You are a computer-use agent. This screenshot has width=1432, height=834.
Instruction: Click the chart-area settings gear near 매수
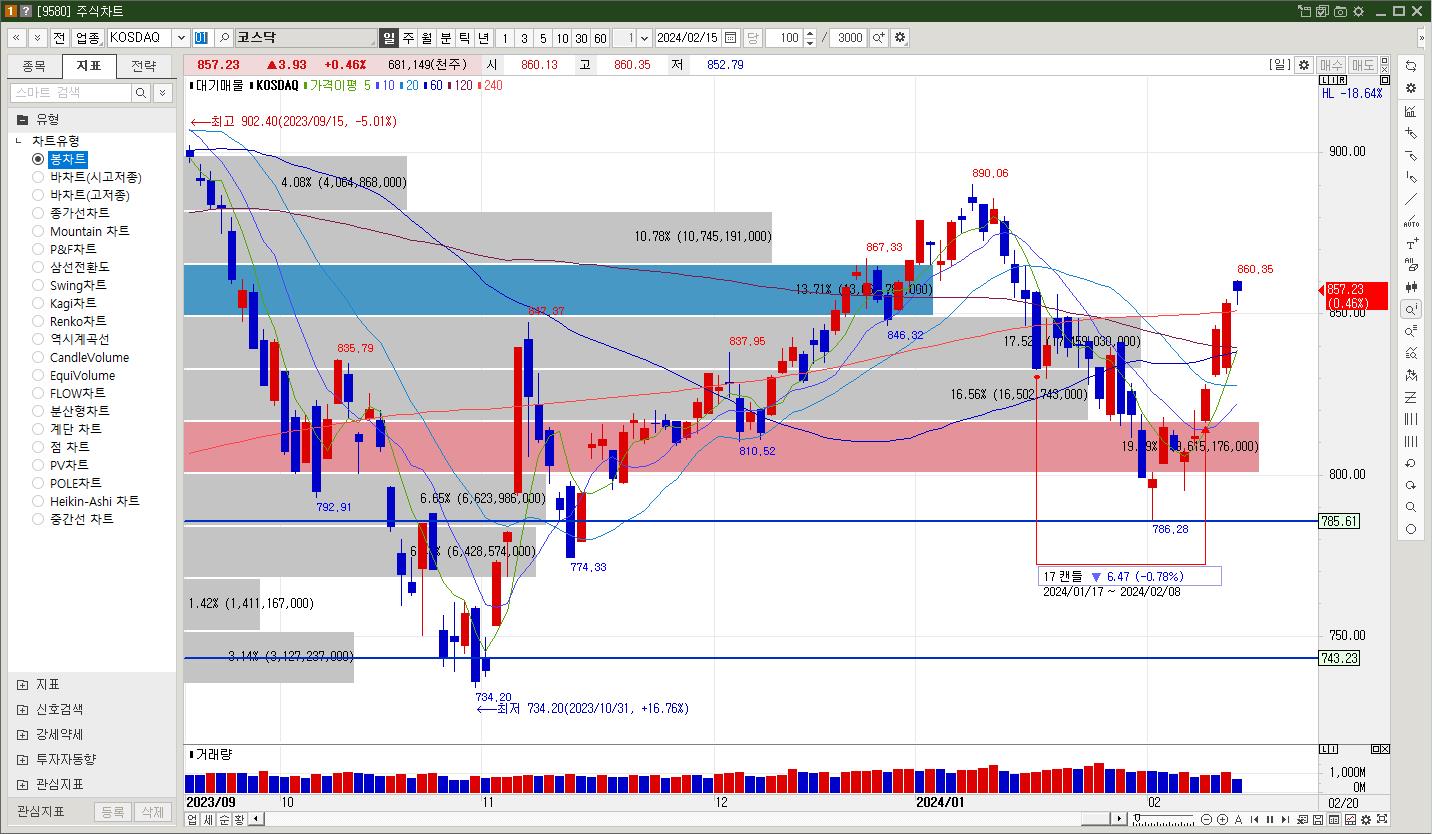[1304, 65]
